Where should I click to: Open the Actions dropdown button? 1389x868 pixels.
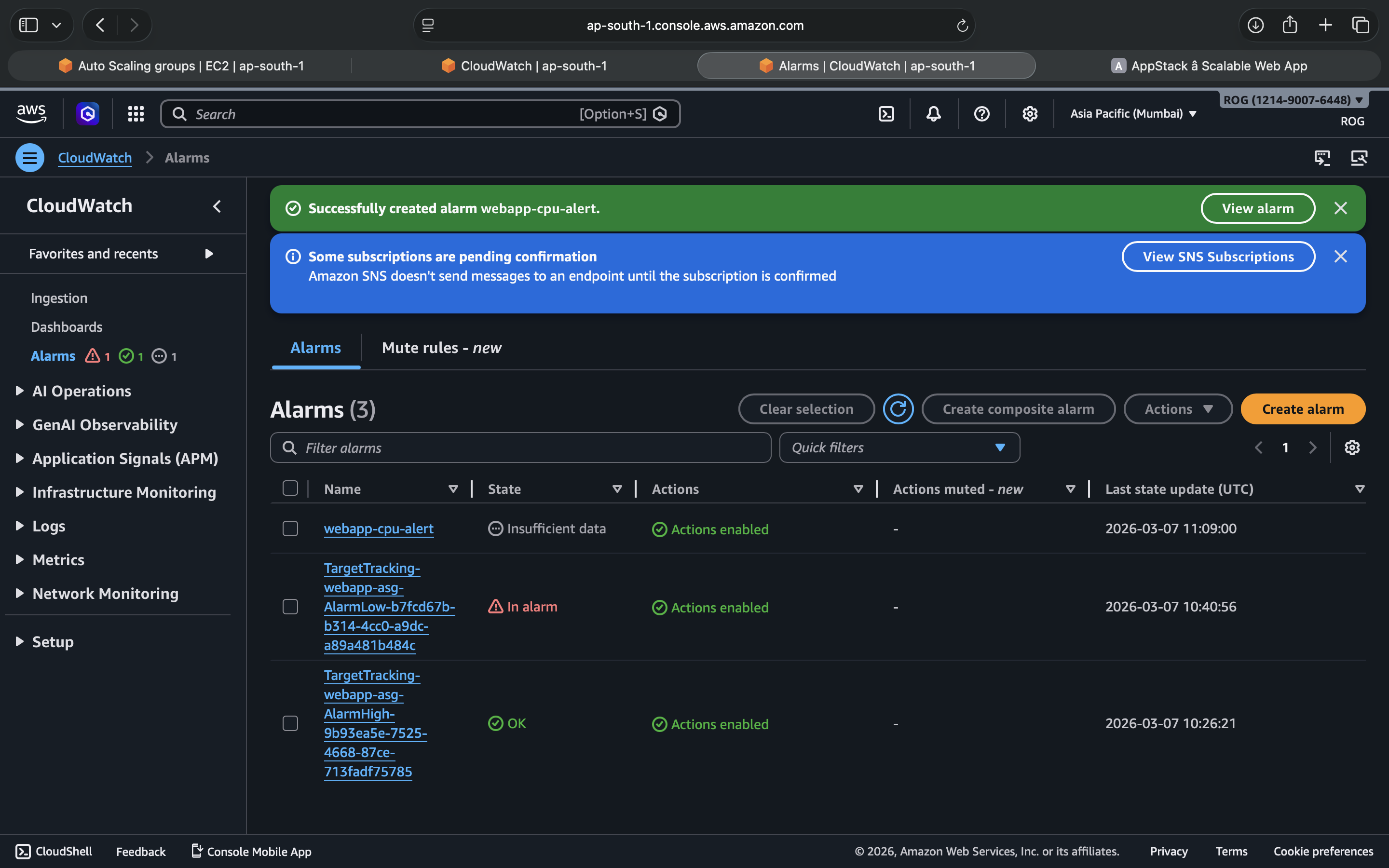point(1177,409)
